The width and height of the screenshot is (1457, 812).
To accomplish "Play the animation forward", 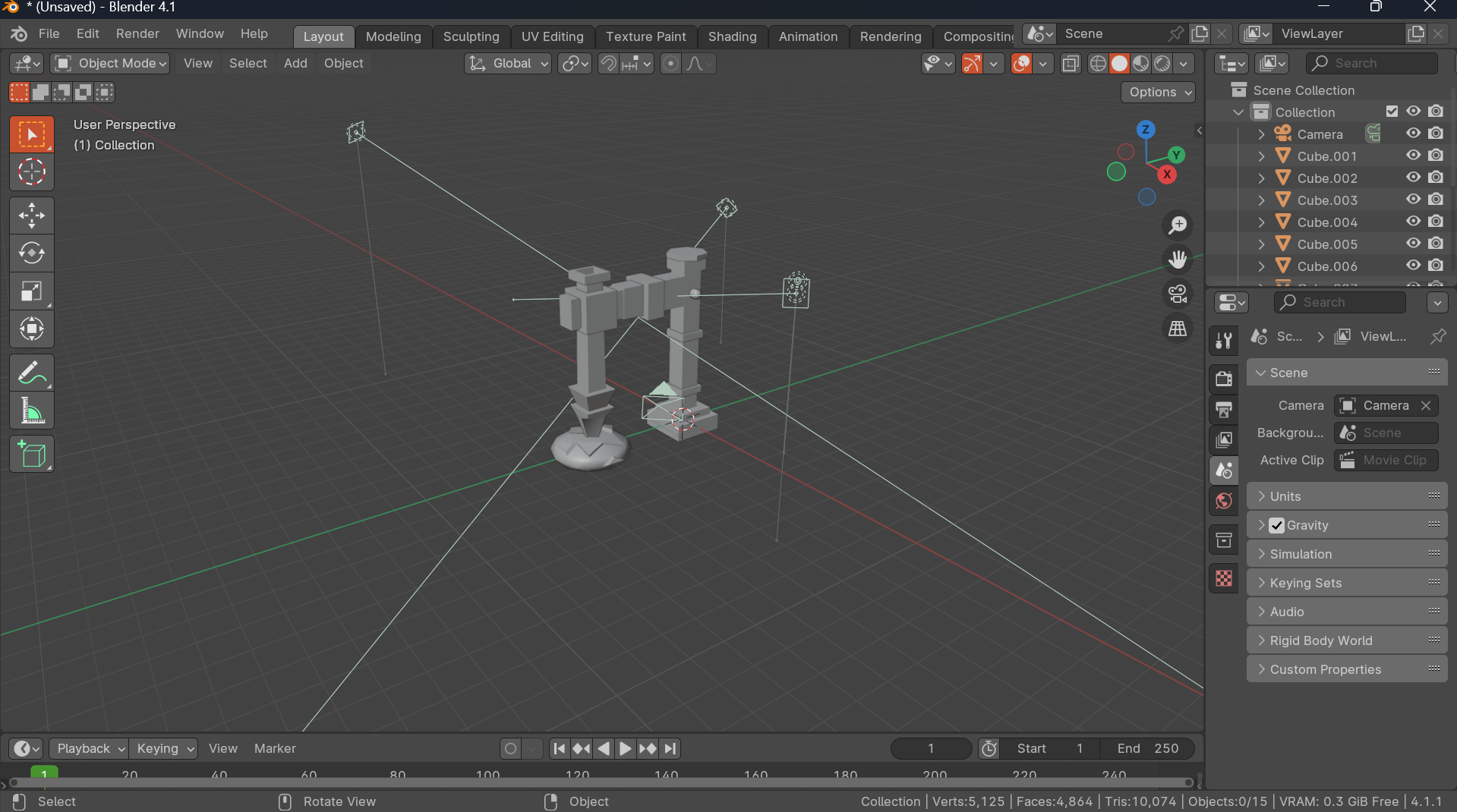I will click(625, 748).
